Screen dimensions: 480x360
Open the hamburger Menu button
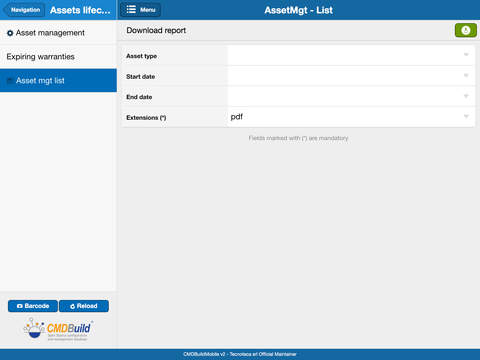tap(140, 10)
